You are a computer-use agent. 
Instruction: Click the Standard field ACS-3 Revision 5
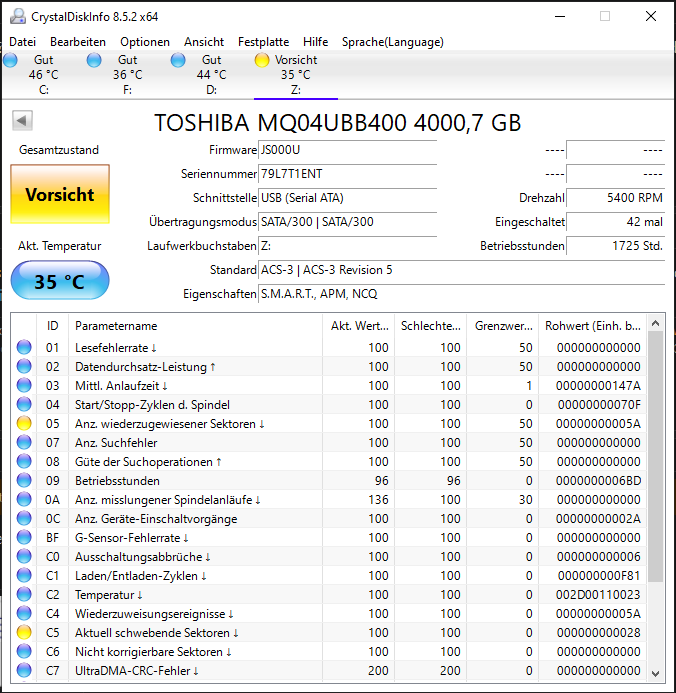(461, 270)
